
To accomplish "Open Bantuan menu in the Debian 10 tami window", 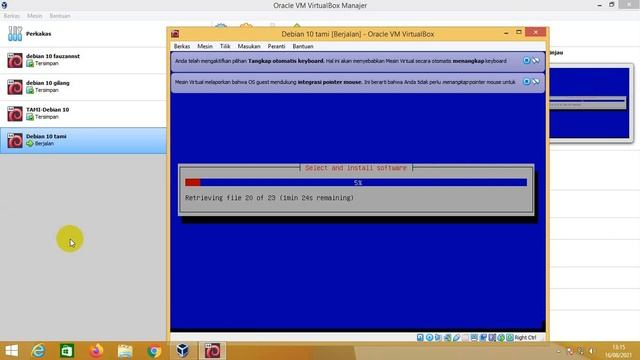I will [303, 47].
